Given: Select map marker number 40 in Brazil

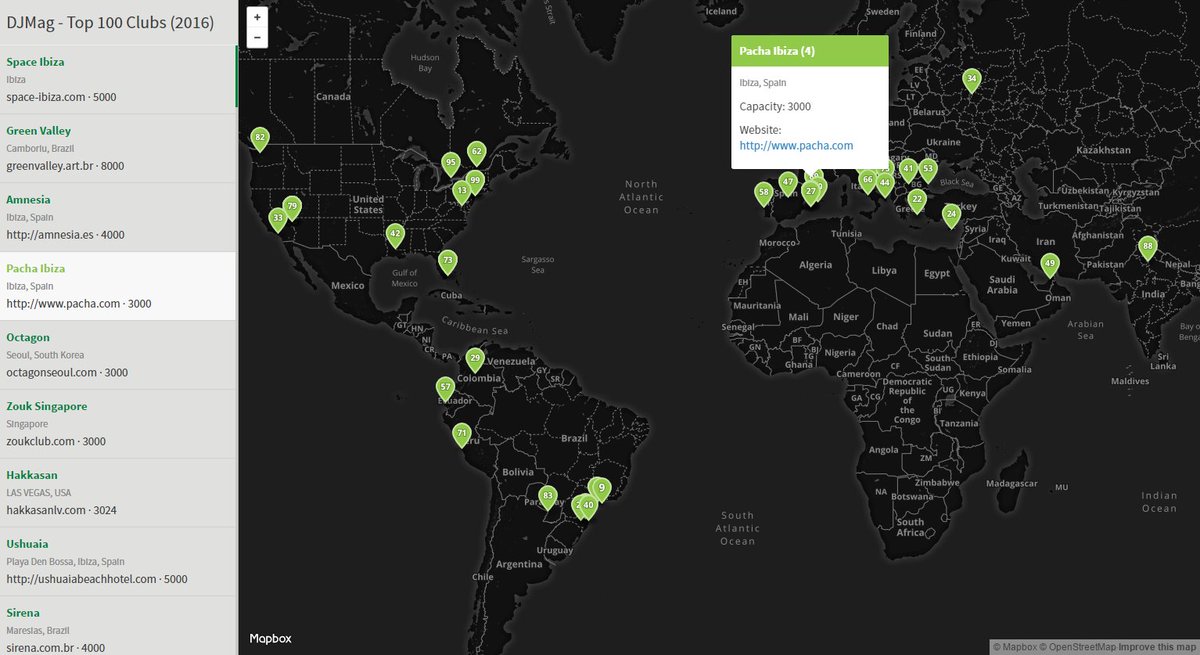Looking at the screenshot, I should point(588,507).
